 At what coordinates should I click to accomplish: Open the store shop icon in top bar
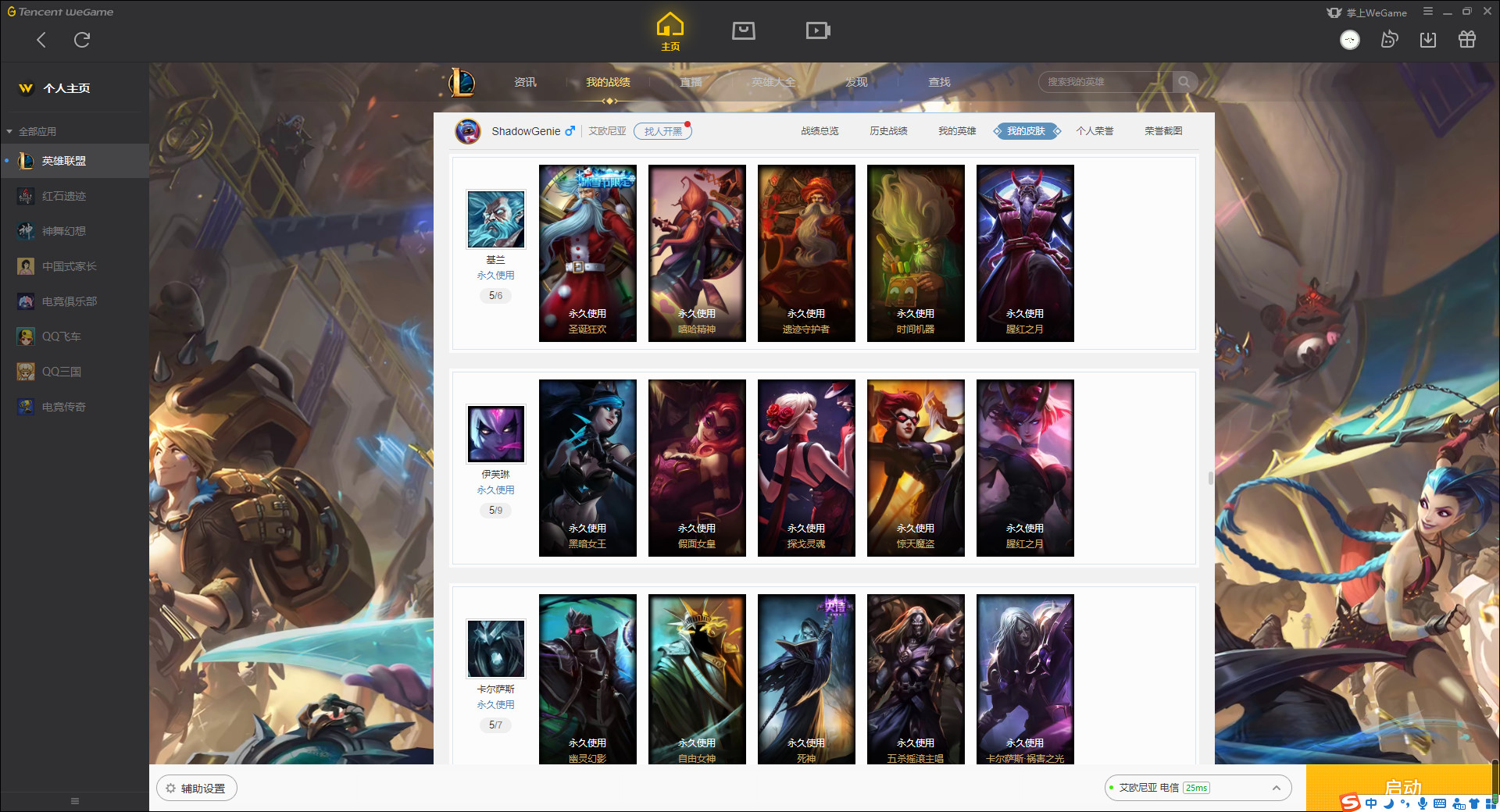[744, 30]
